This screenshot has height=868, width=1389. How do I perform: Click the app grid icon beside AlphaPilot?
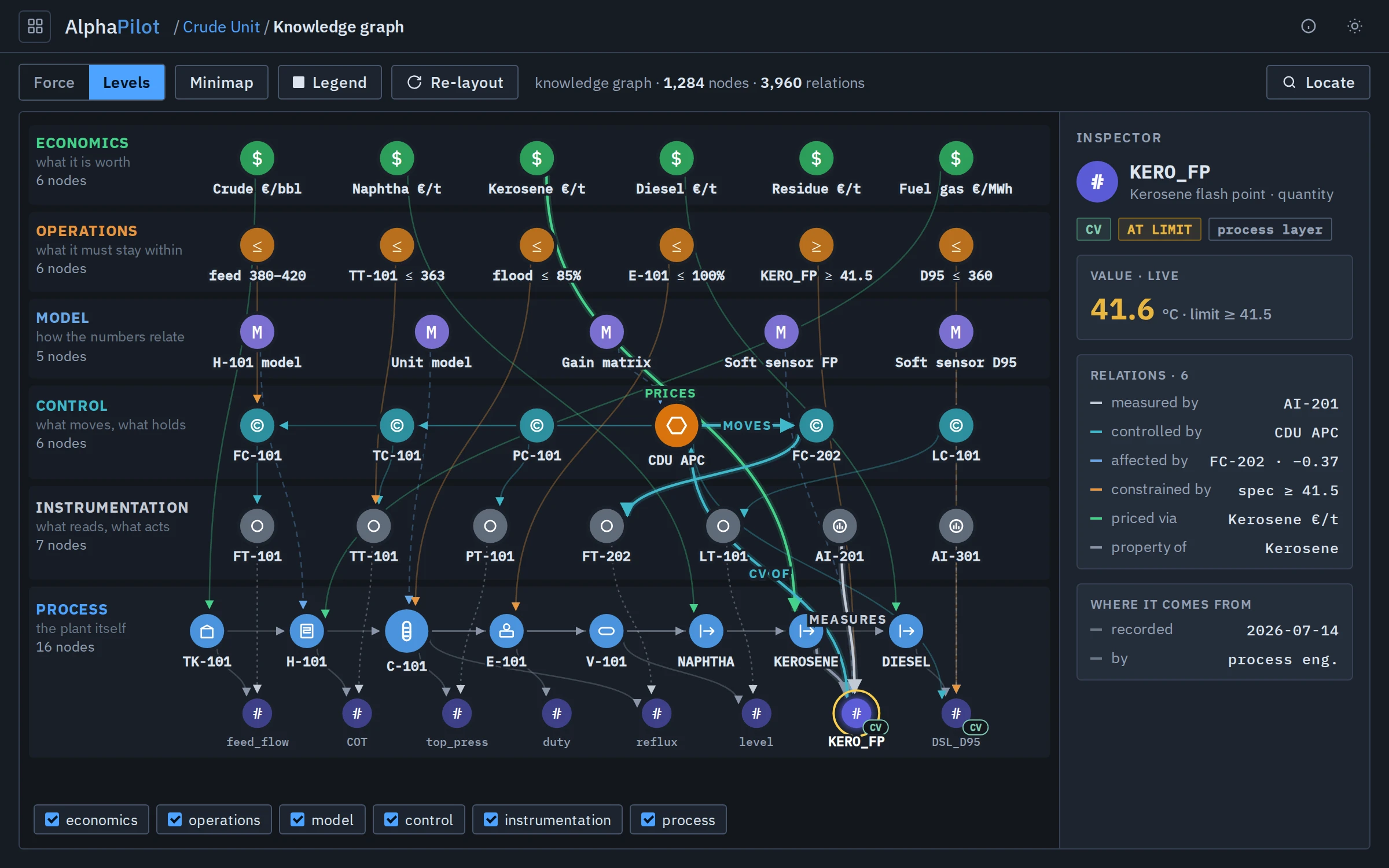point(35,27)
